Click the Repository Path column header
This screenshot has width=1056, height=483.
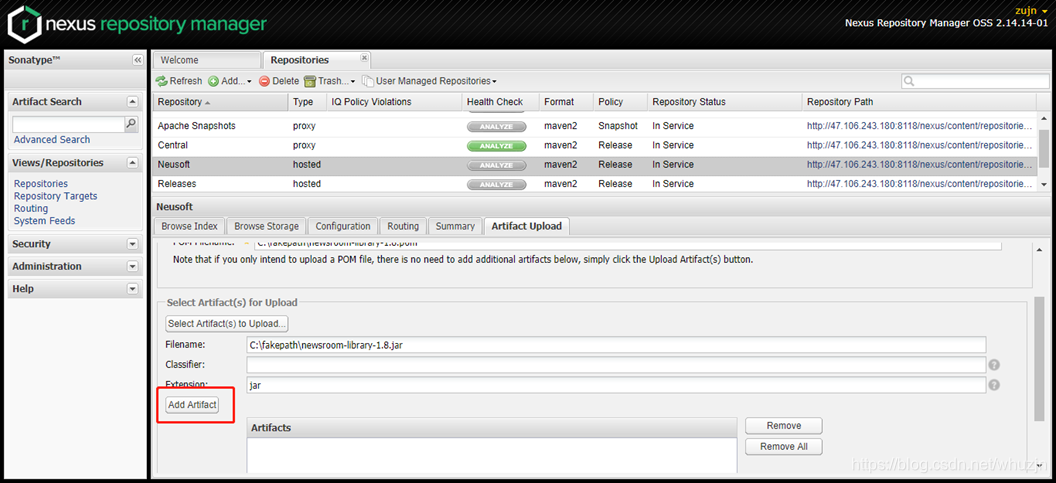(x=919, y=102)
